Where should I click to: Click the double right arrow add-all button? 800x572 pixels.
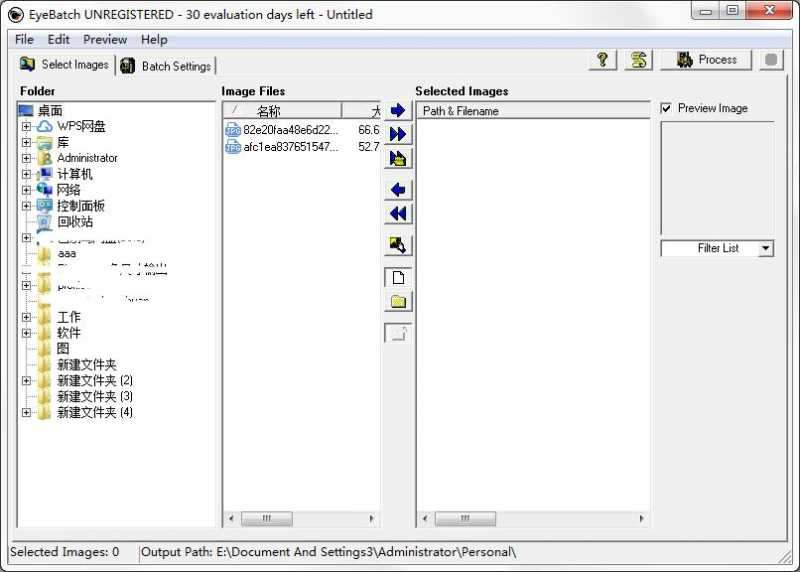tap(398, 134)
